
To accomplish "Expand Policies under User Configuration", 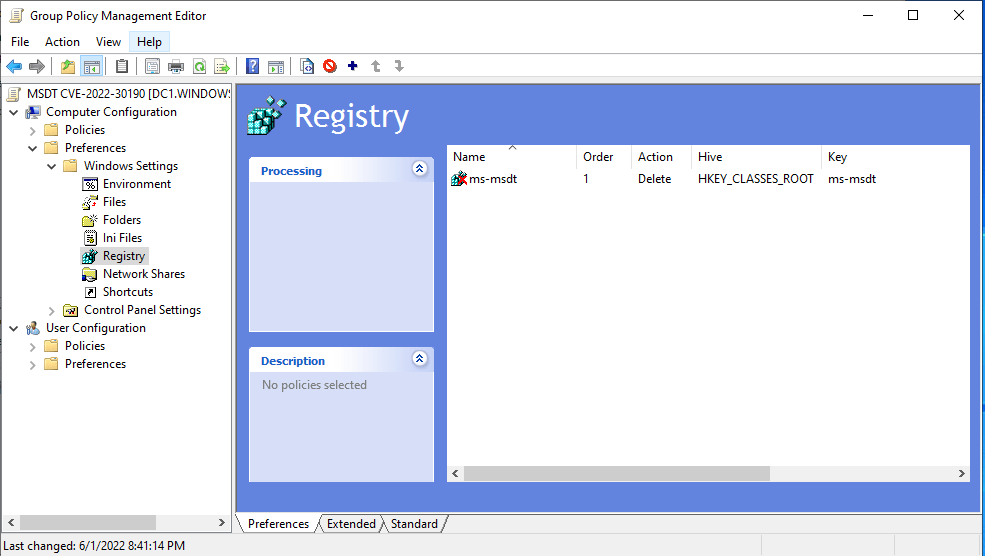I will [x=33, y=347].
